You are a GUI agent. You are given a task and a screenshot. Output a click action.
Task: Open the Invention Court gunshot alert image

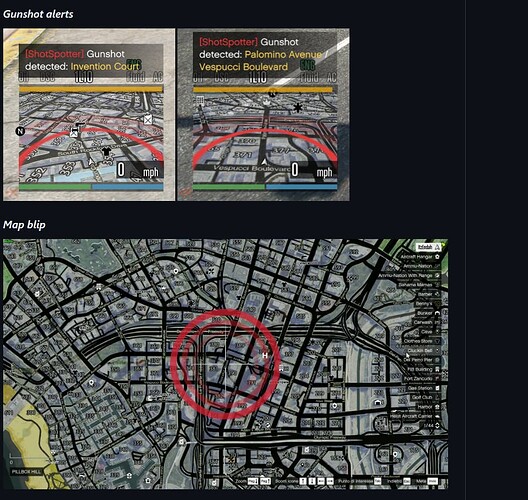pyautogui.click(x=89, y=114)
